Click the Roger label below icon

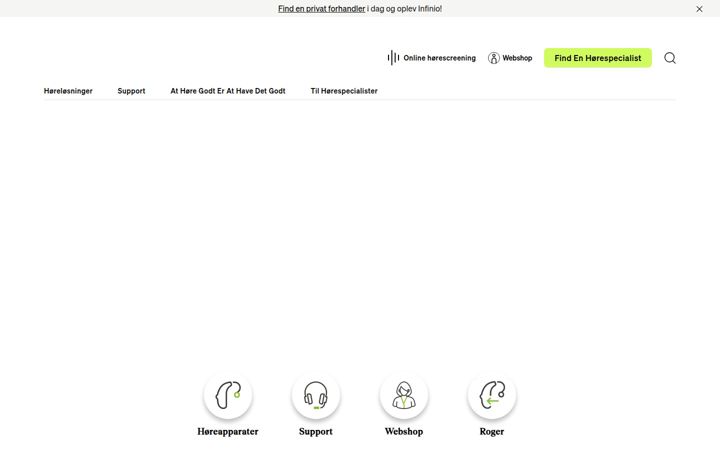coord(492,432)
